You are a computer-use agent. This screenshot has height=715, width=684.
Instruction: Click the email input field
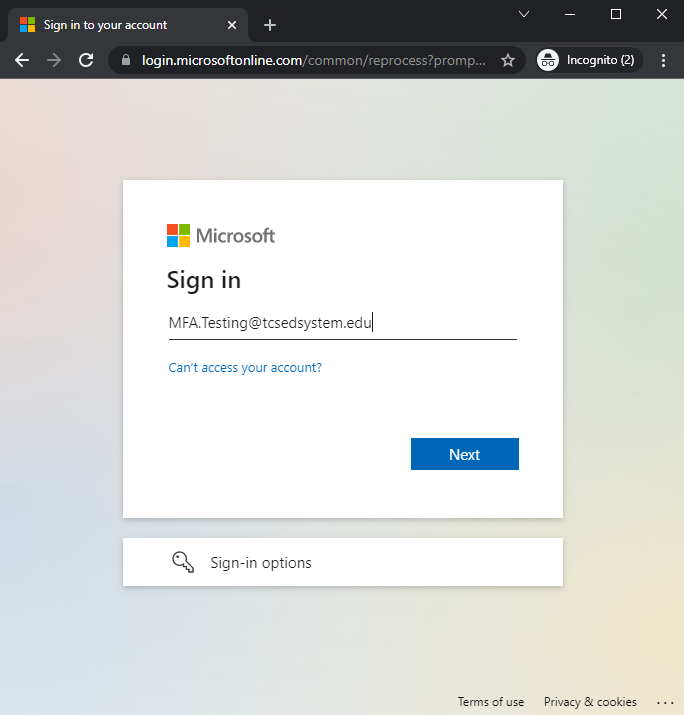click(x=342, y=323)
